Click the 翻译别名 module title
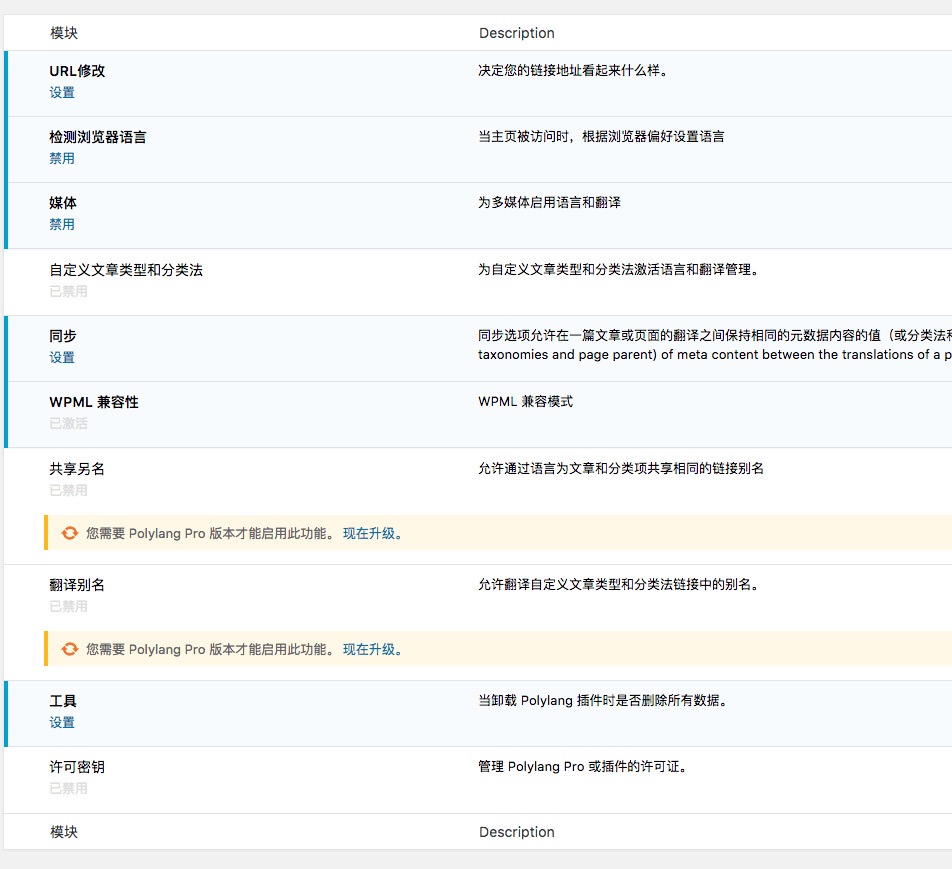 [75, 583]
